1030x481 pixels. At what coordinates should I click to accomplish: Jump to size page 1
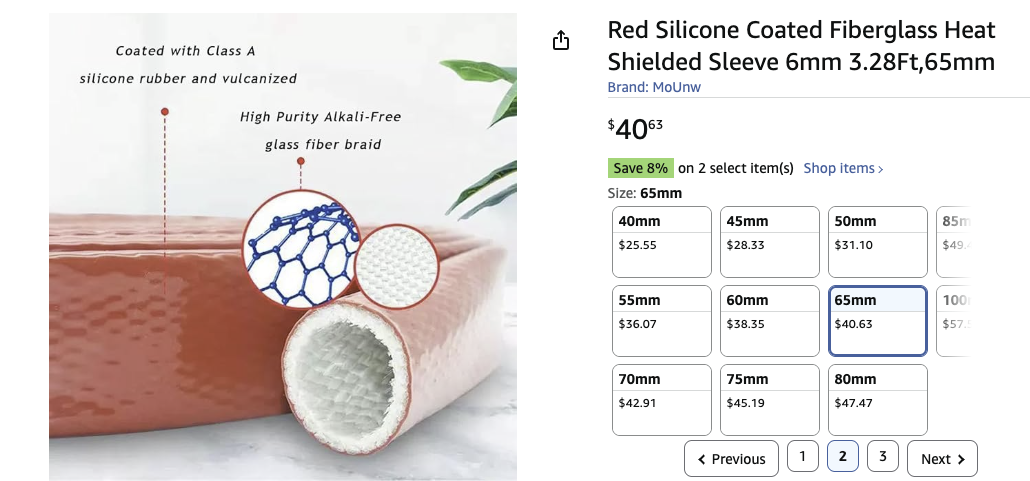[x=802, y=457]
